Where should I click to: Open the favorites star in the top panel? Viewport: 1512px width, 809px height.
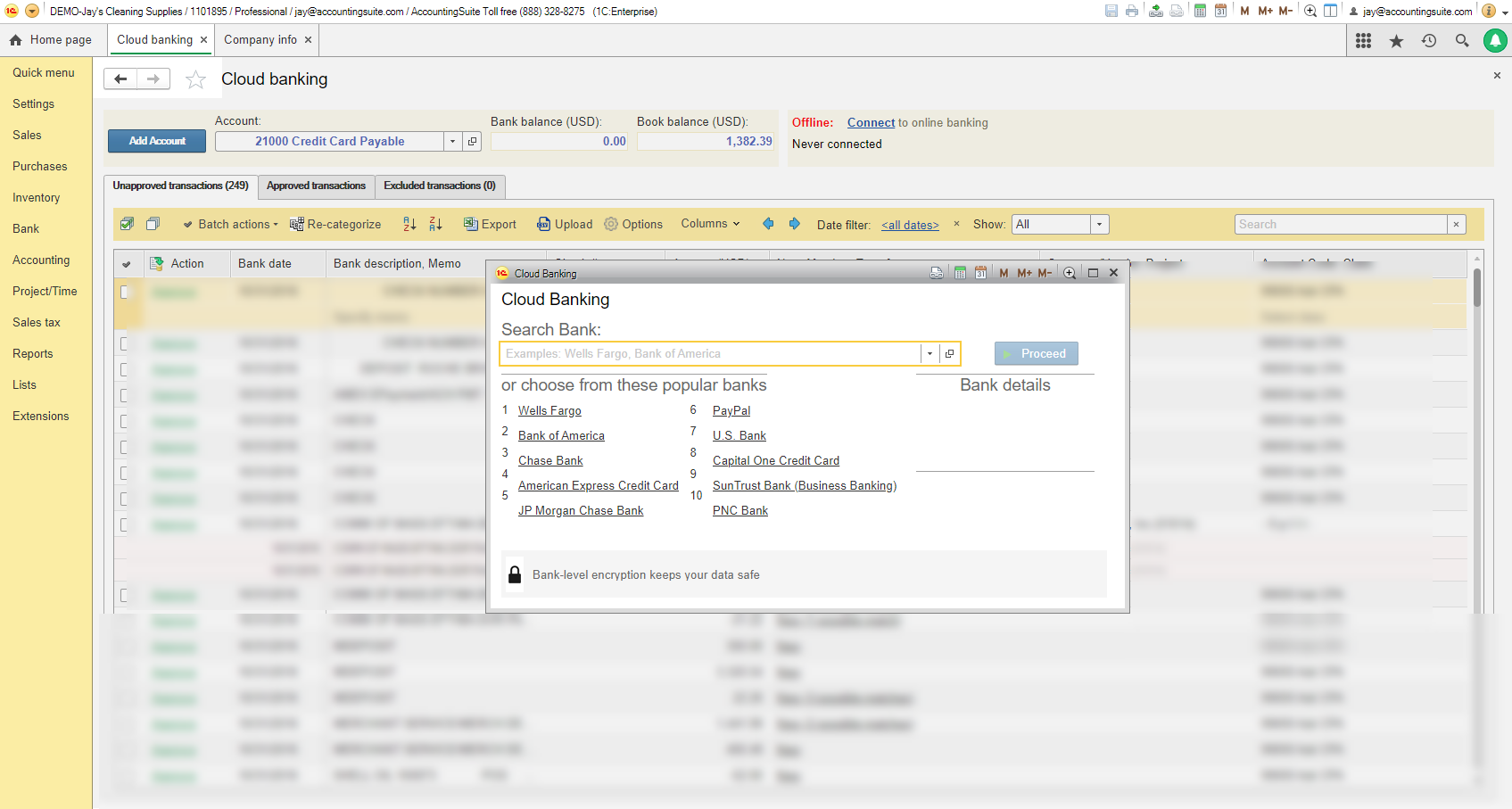(x=1396, y=40)
